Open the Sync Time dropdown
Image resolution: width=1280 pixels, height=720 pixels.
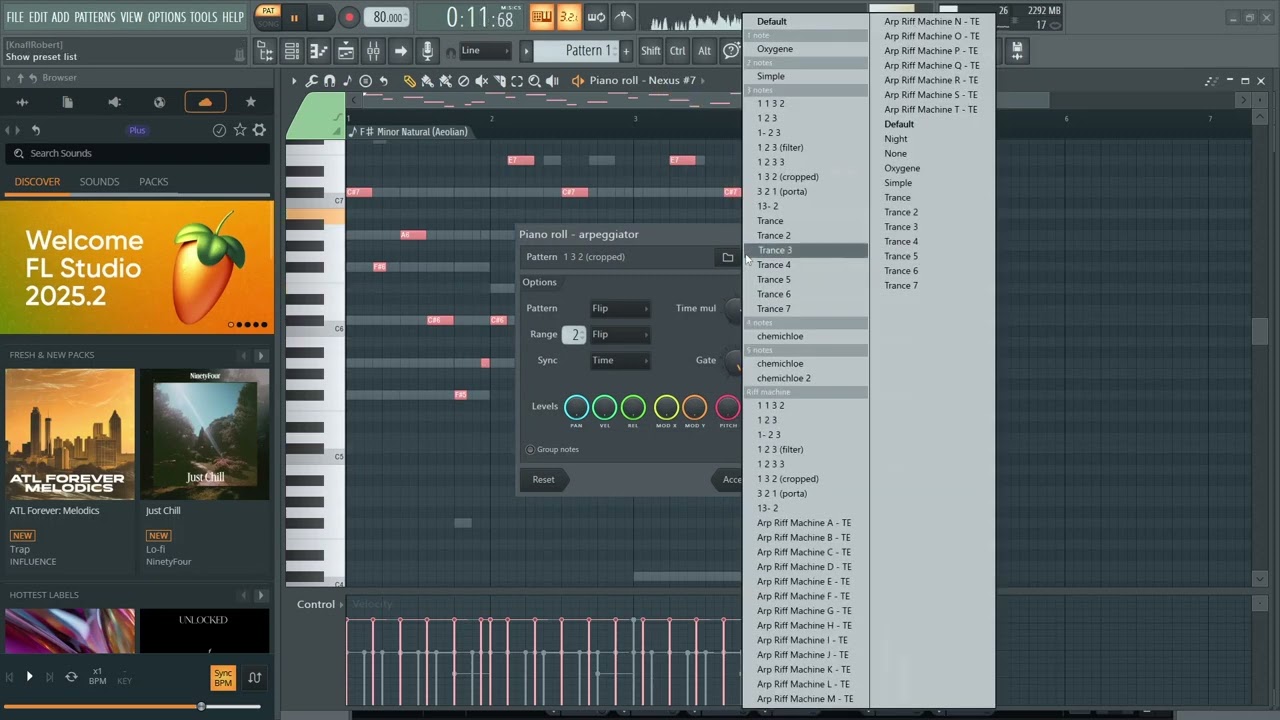click(x=619, y=360)
